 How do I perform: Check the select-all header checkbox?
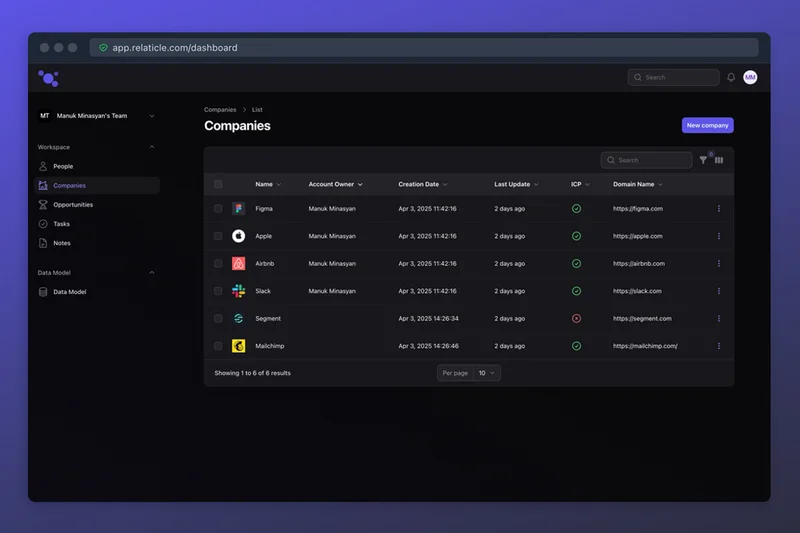pyautogui.click(x=218, y=184)
